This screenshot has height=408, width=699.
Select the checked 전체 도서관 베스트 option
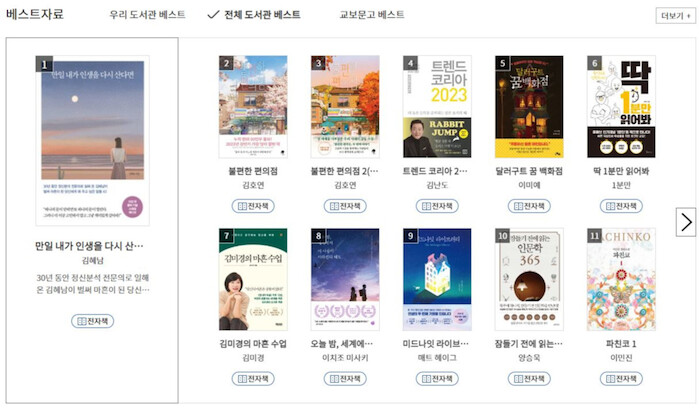[253, 15]
